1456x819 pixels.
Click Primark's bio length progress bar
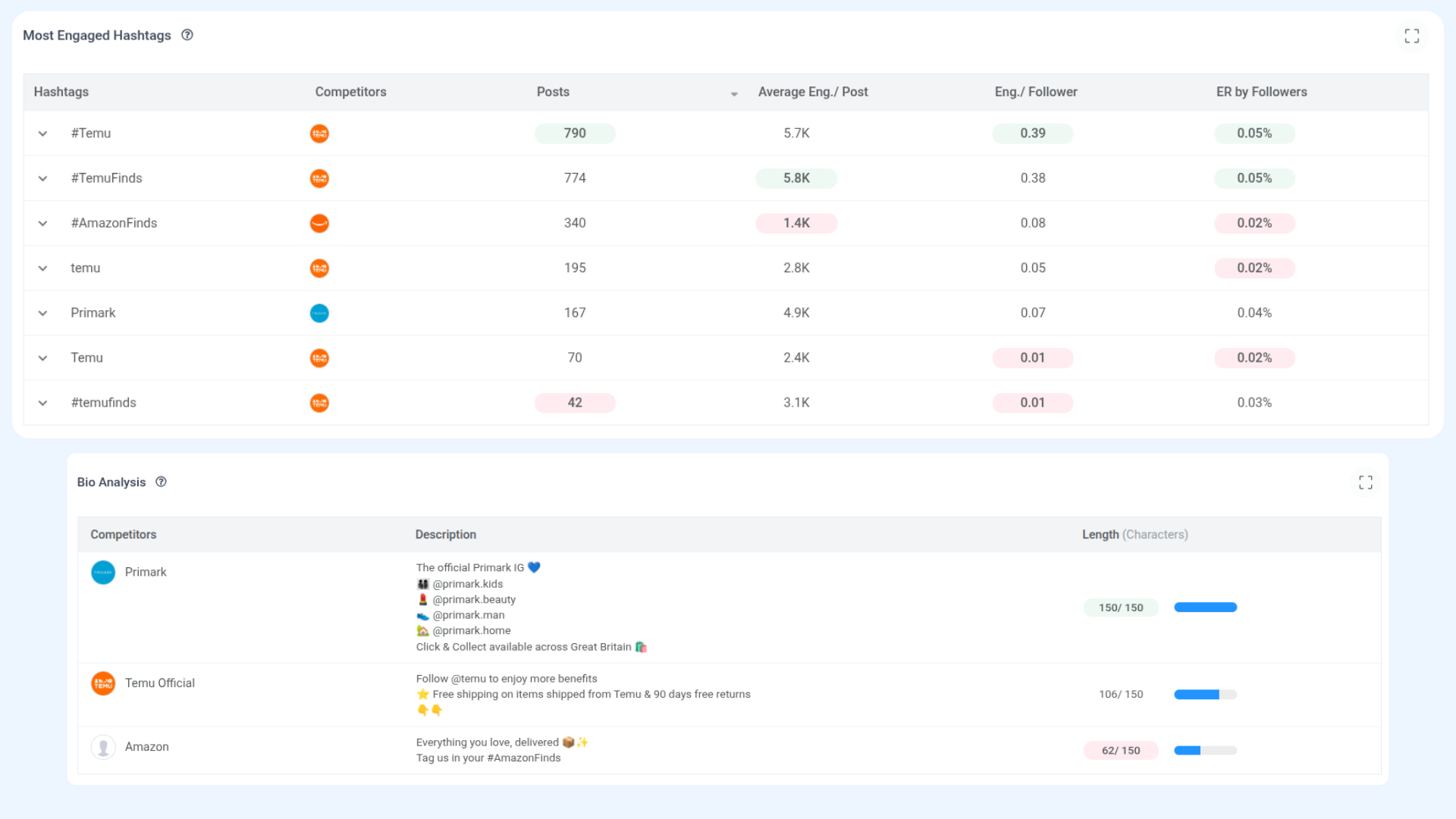(1205, 607)
